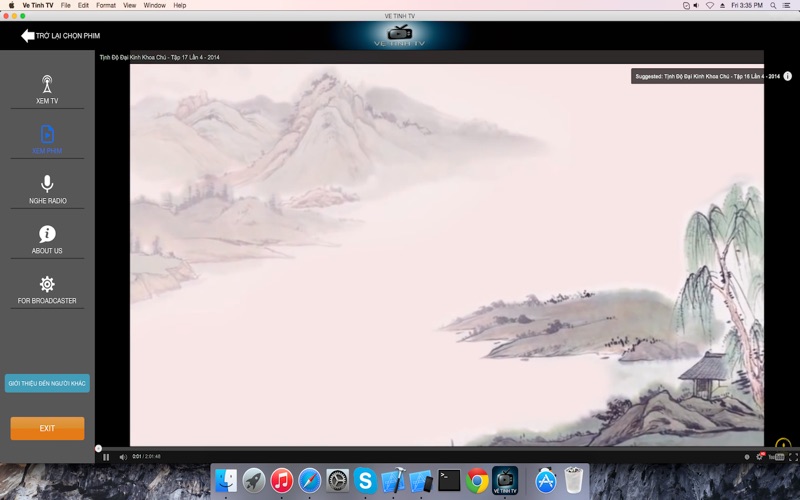The height and width of the screenshot is (500, 800).
Task: Open the Format menu
Action: pos(106,5)
